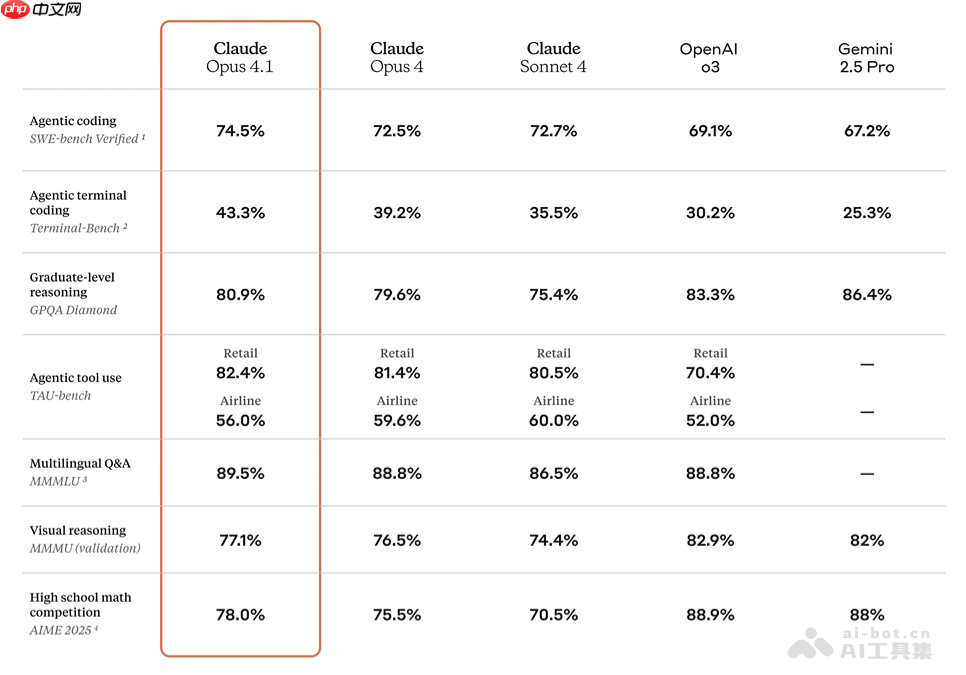Click the 60.0% Airline score for Sonnet 4
Image resolution: width=966 pixels, height=675 pixels.
[x=553, y=421]
